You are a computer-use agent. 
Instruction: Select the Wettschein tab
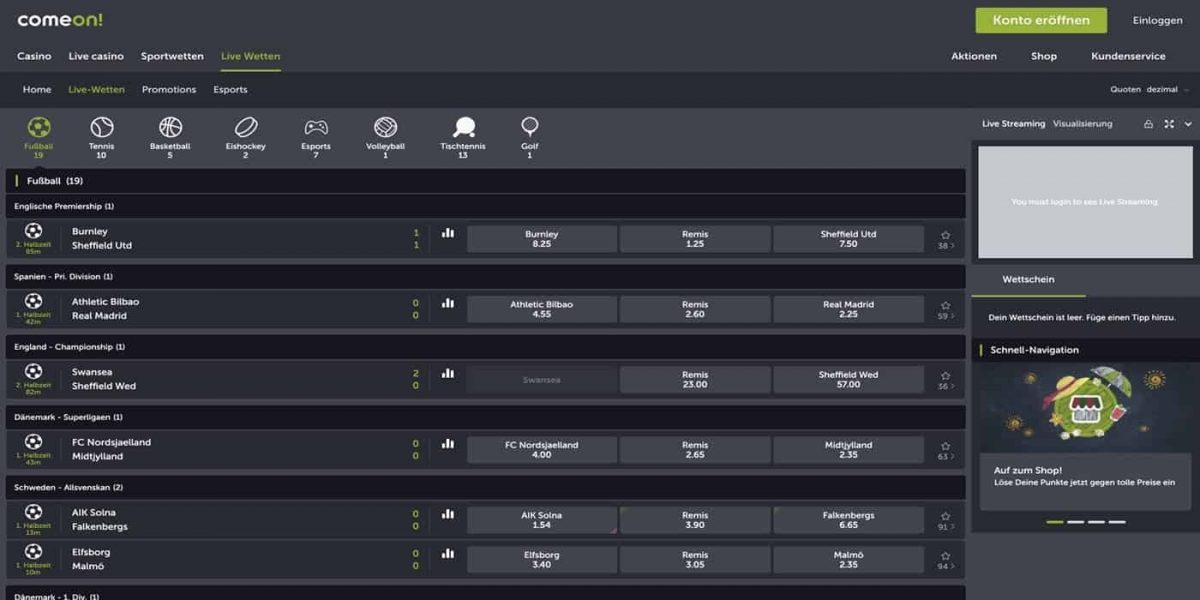pos(1028,280)
